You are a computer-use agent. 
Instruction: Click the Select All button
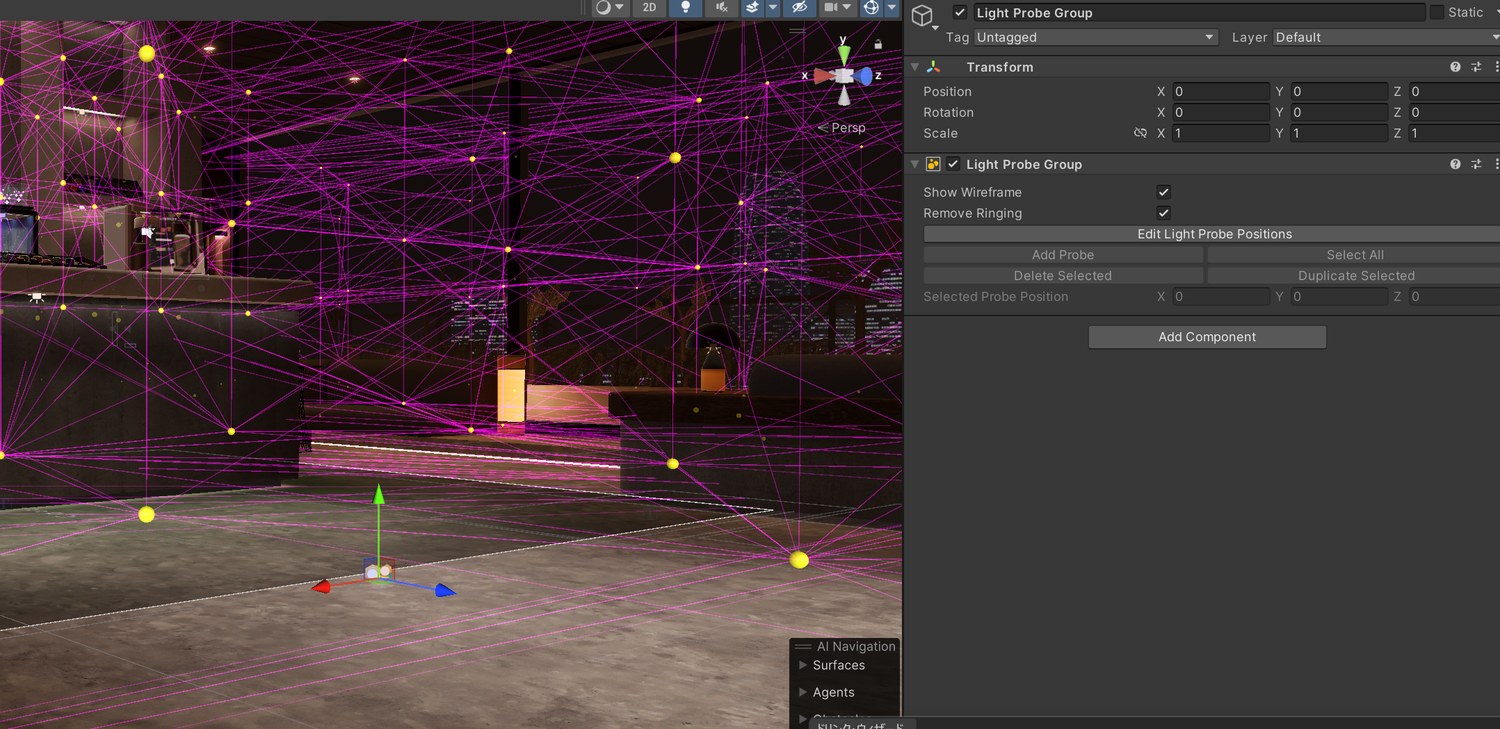(x=1354, y=255)
